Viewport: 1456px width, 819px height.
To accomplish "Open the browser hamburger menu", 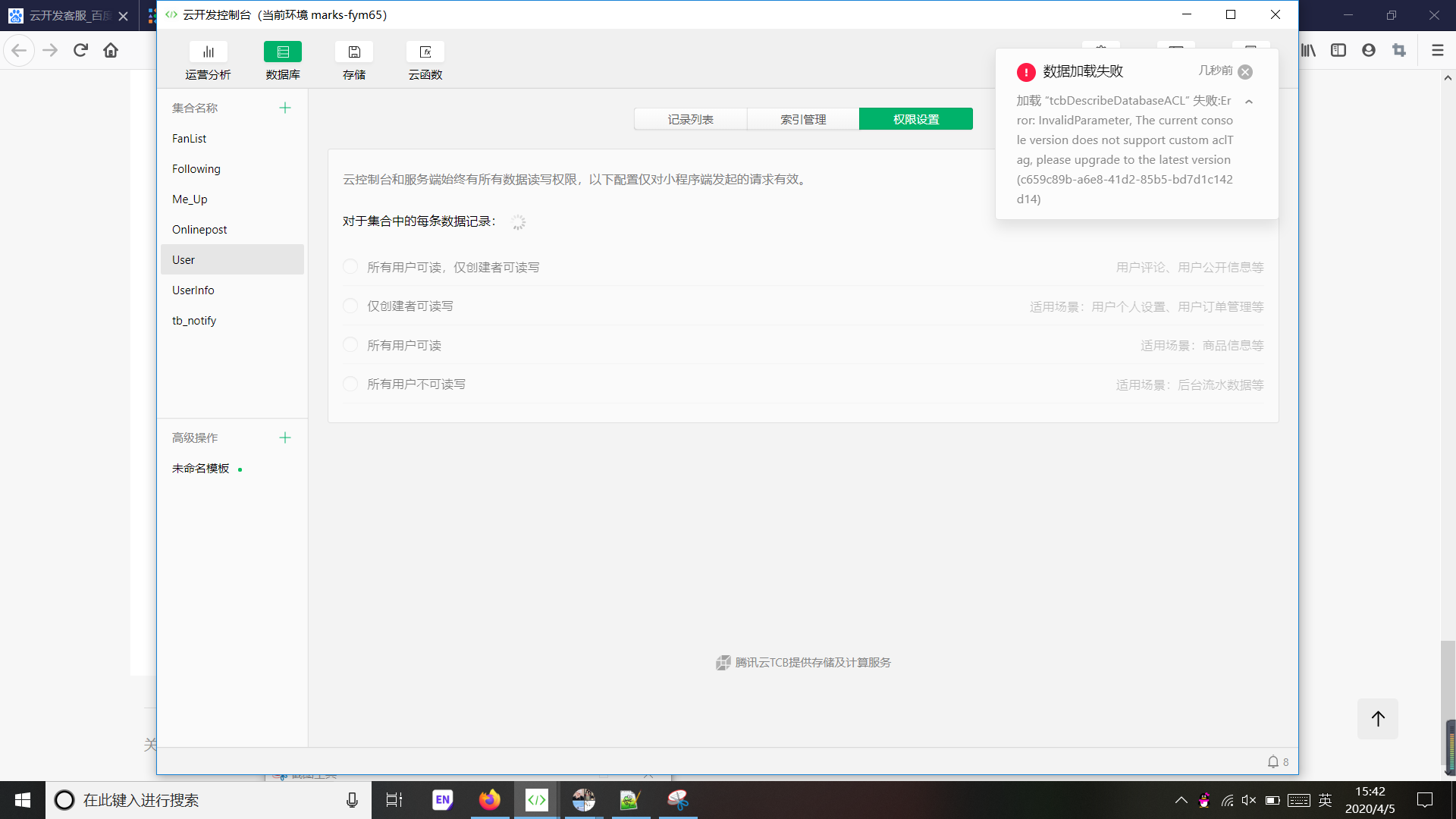I will [x=1437, y=50].
